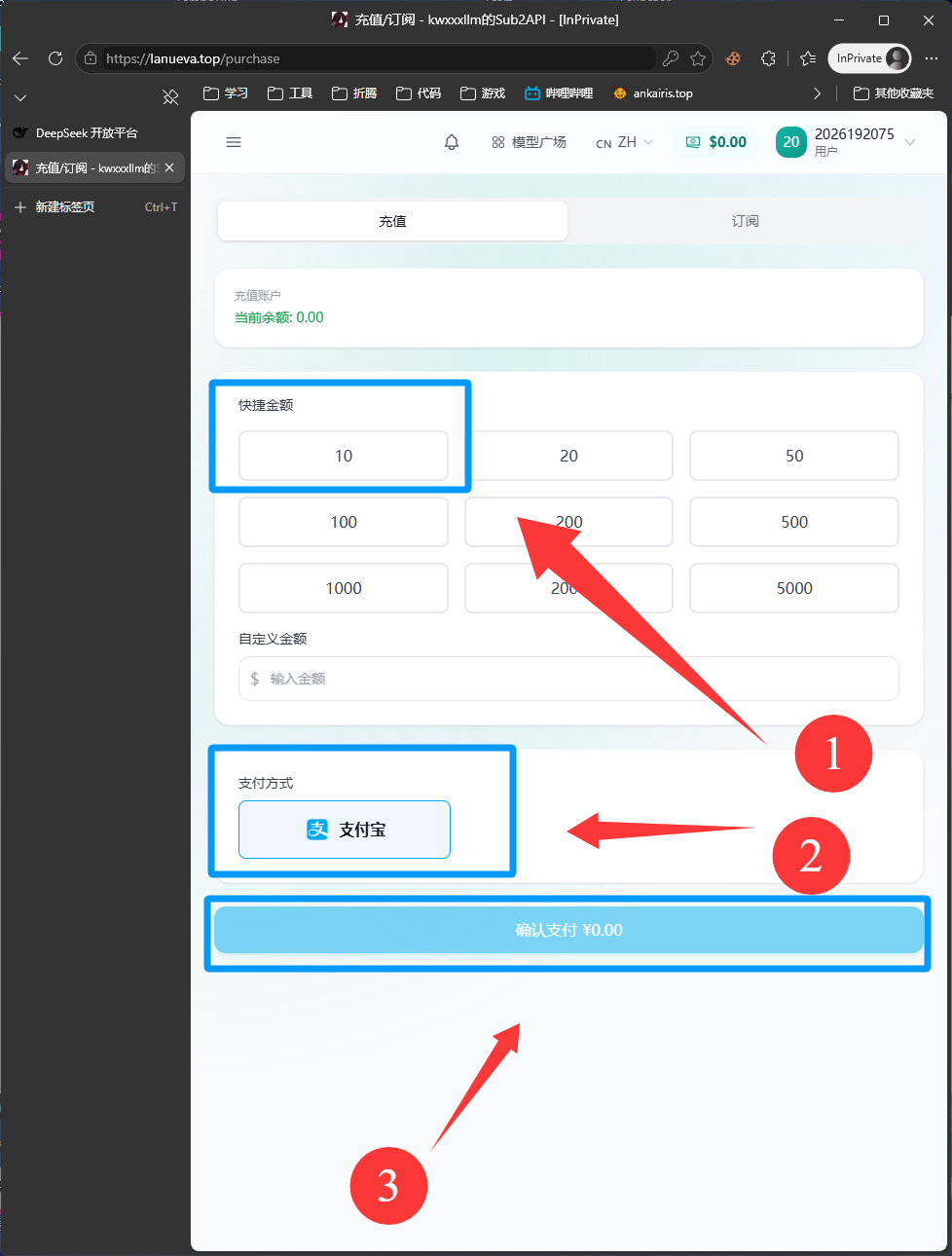952x1256 pixels.
Task: Expand the 2026192075 user account menu
Action: (847, 142)
